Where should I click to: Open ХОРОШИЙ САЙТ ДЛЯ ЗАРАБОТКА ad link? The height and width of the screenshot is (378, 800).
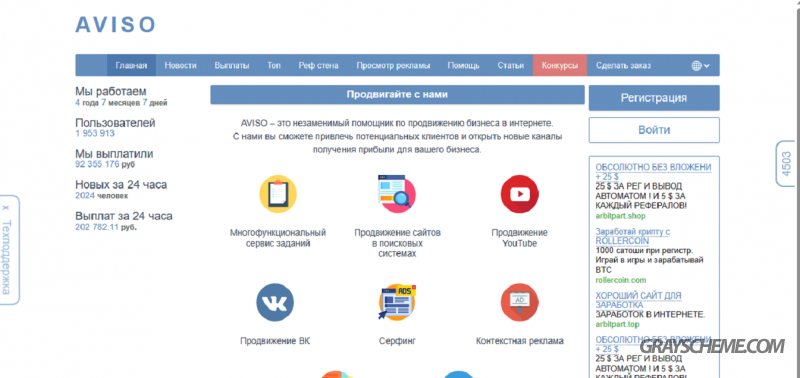(638, 300)
